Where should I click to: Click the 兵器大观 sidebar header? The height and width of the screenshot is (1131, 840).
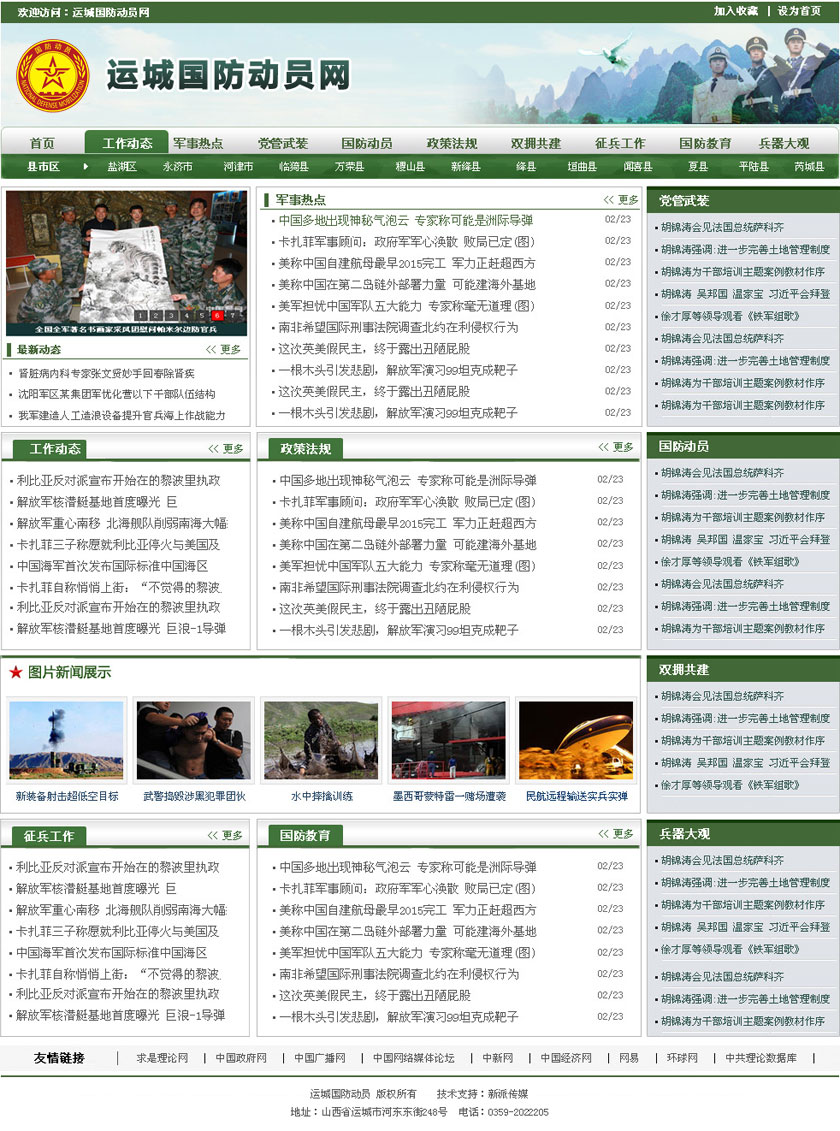coord(743,834)
